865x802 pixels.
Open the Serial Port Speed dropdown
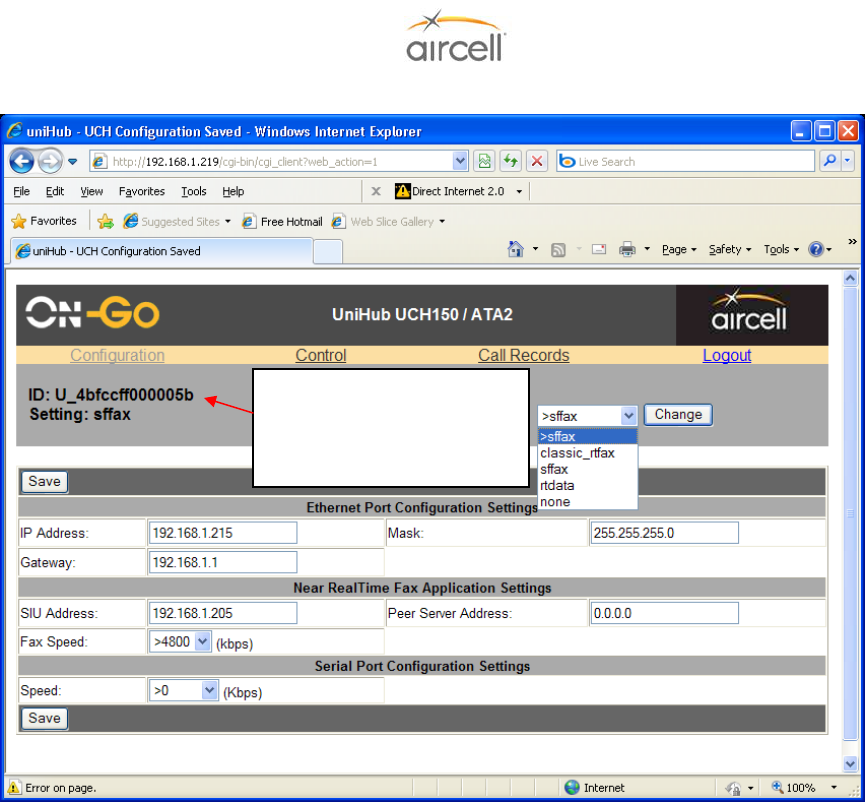click(x=183, y=691)
